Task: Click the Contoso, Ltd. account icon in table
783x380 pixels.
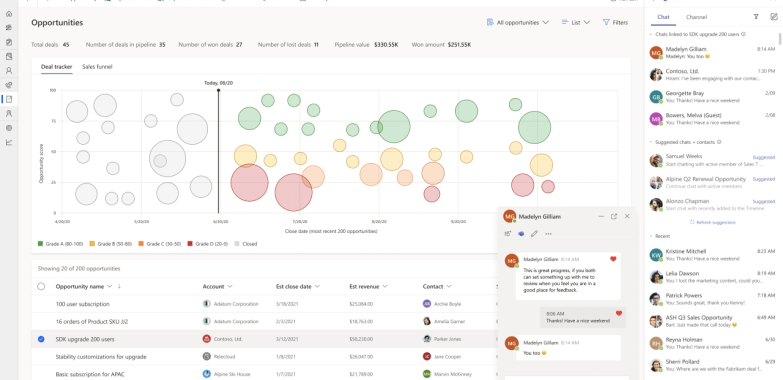Action: [206, 339]
